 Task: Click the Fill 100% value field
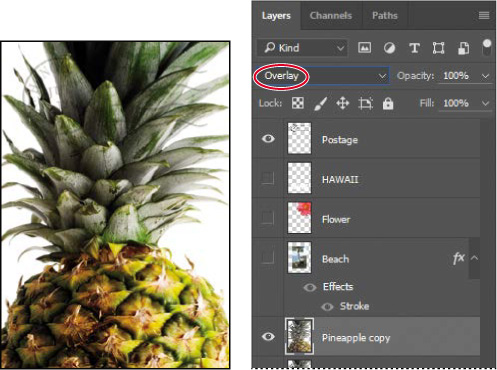[456, 103]
